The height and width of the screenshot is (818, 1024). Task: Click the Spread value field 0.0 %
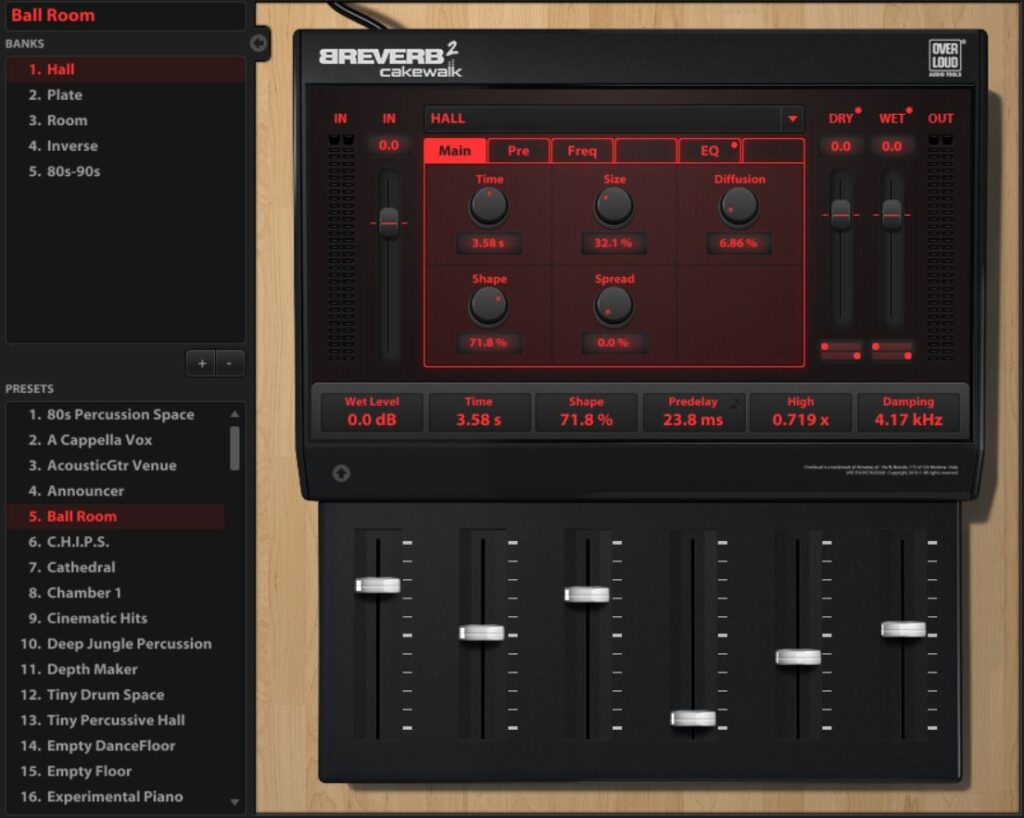pos(613,343)
